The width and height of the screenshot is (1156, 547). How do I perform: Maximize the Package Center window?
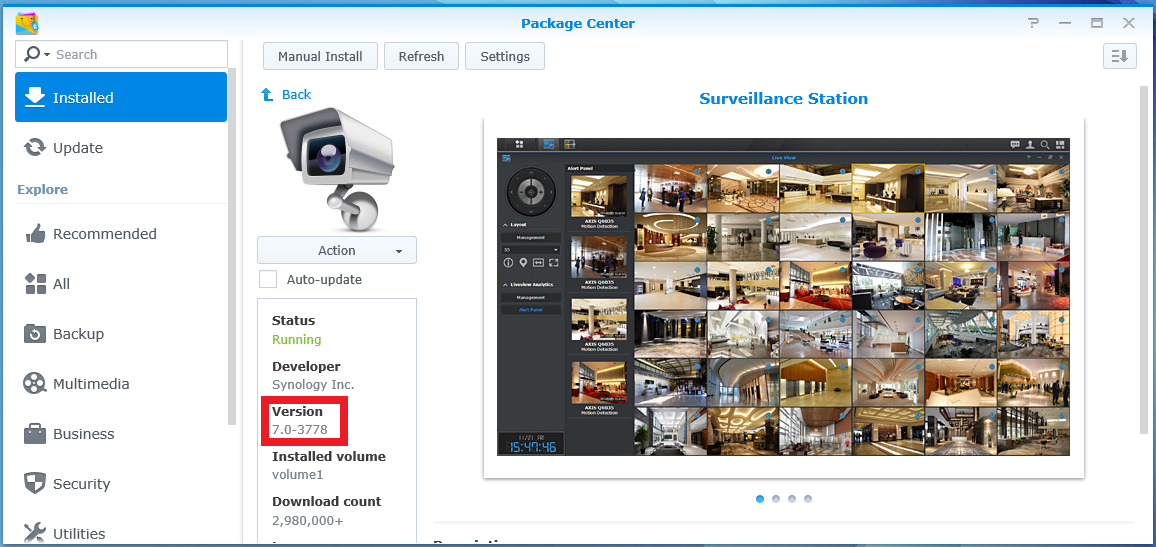pyautogui.click(x=1097, y=23)
